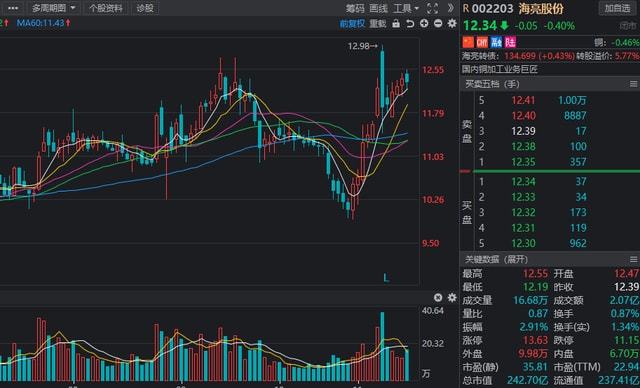Click the undo arrow icon
The height and width of the screenshot is (388, 640).
410,24
